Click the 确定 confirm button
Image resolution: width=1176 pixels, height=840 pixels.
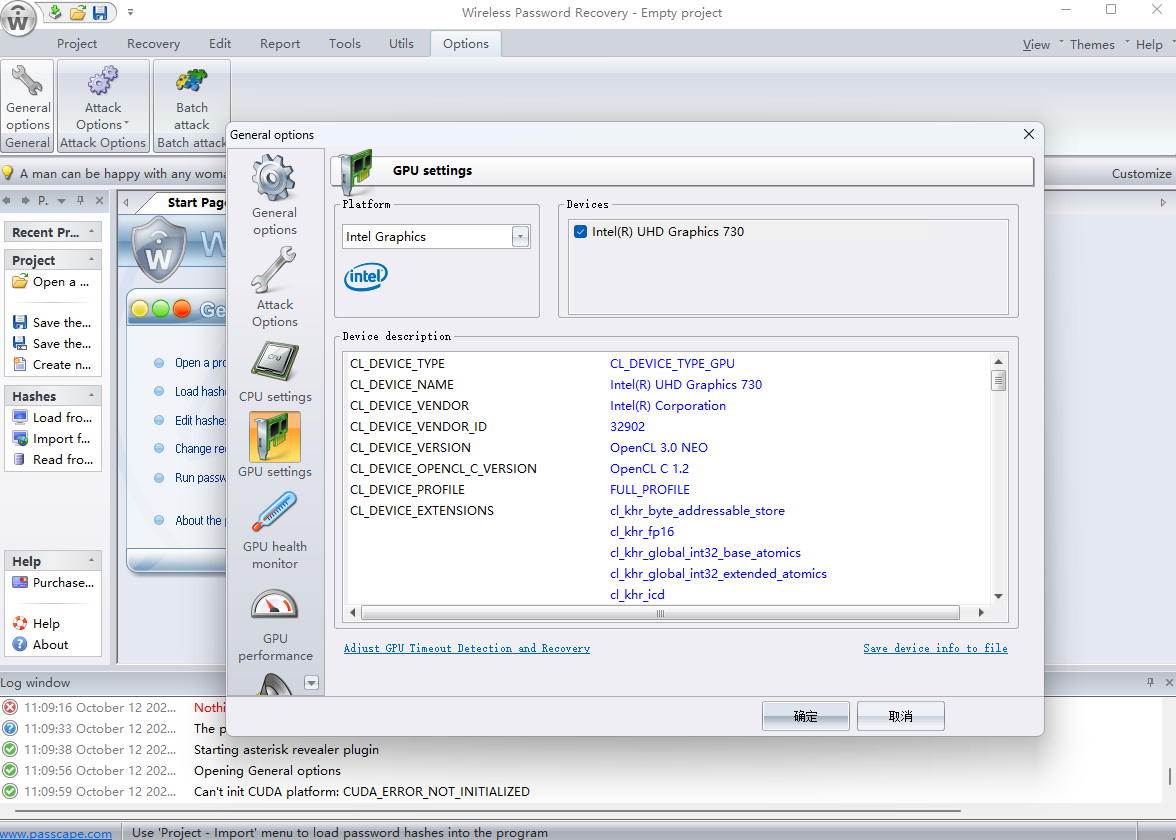pyautogui.click(x=806, y=716)
